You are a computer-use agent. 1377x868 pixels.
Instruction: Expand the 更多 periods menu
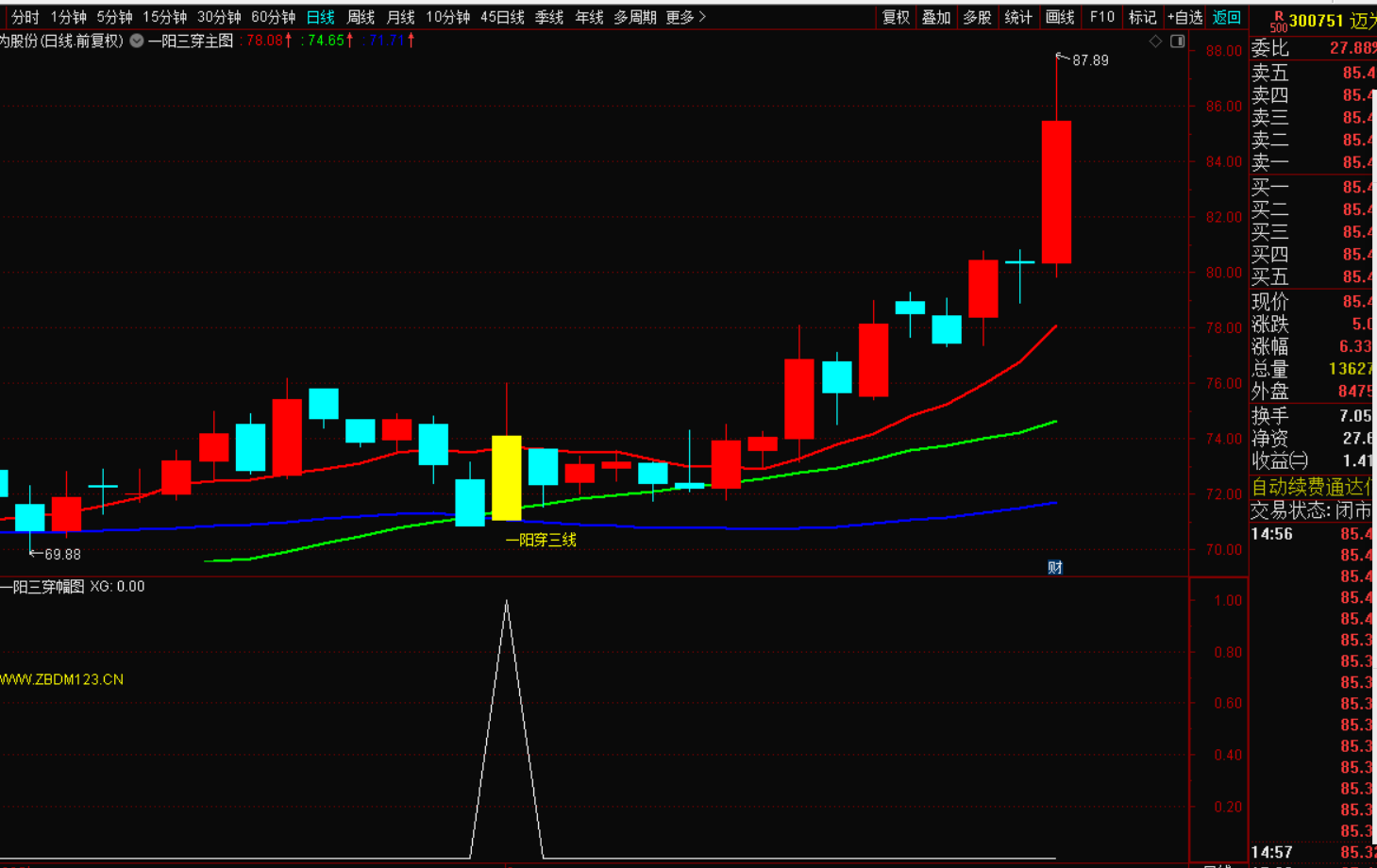685,17
